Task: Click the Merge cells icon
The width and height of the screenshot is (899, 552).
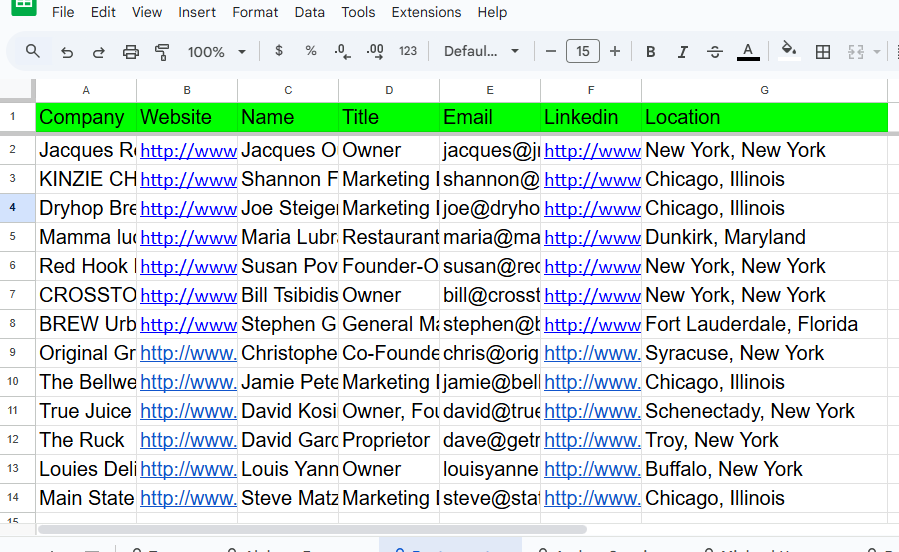Action: [x=855, y=52]
